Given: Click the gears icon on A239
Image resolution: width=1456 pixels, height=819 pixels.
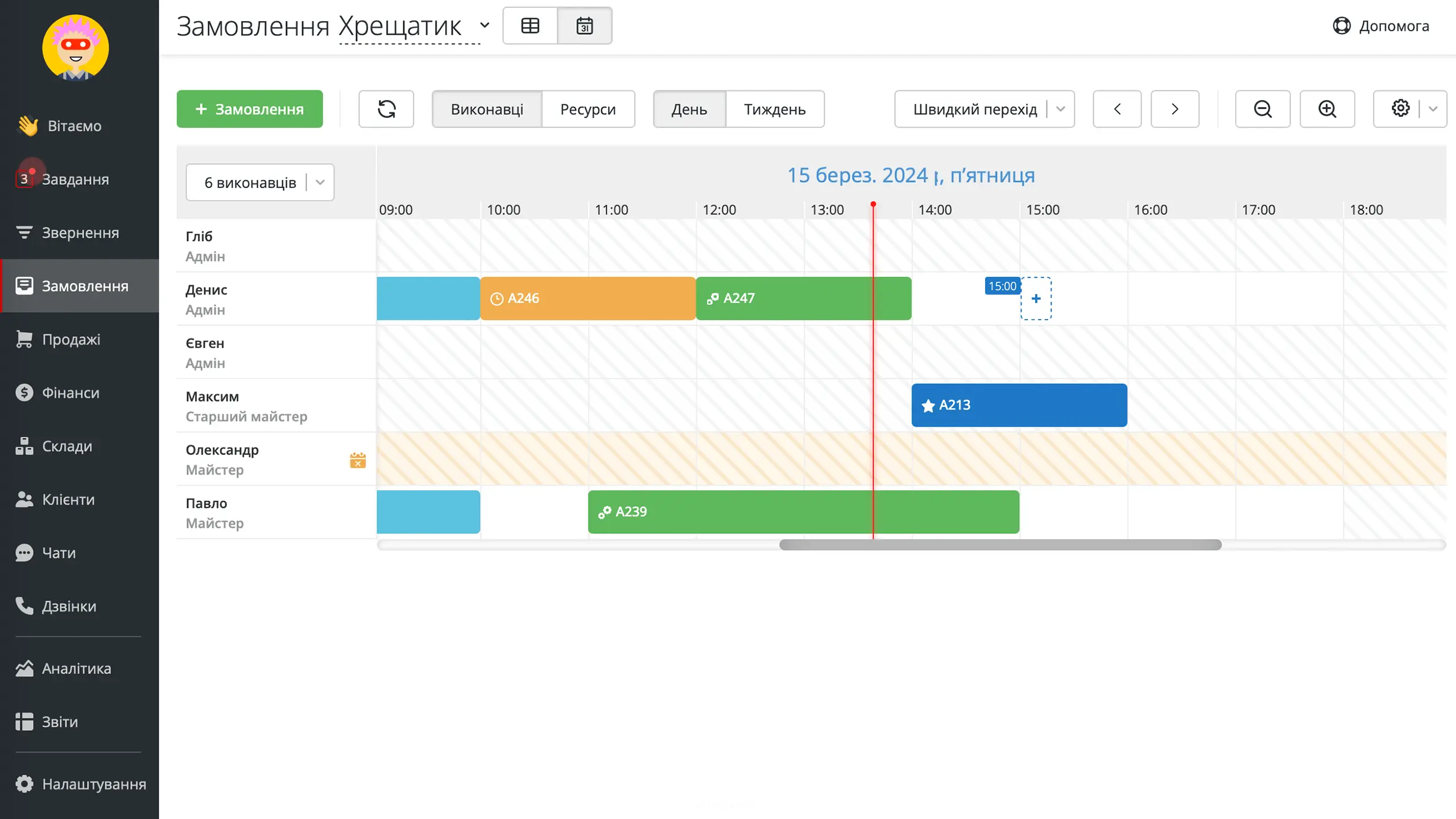Looking at the screenshot, I should tap(605, 512).
